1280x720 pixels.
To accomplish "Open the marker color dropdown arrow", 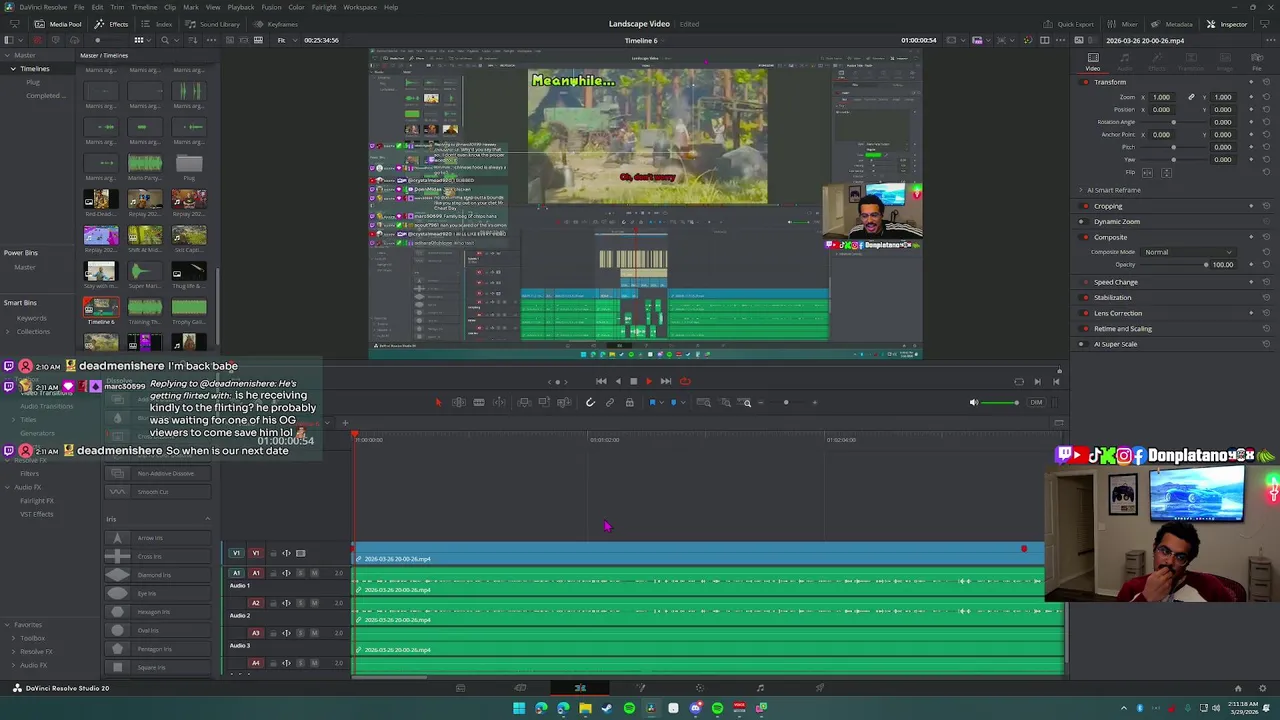I will [x=683, y=402].
